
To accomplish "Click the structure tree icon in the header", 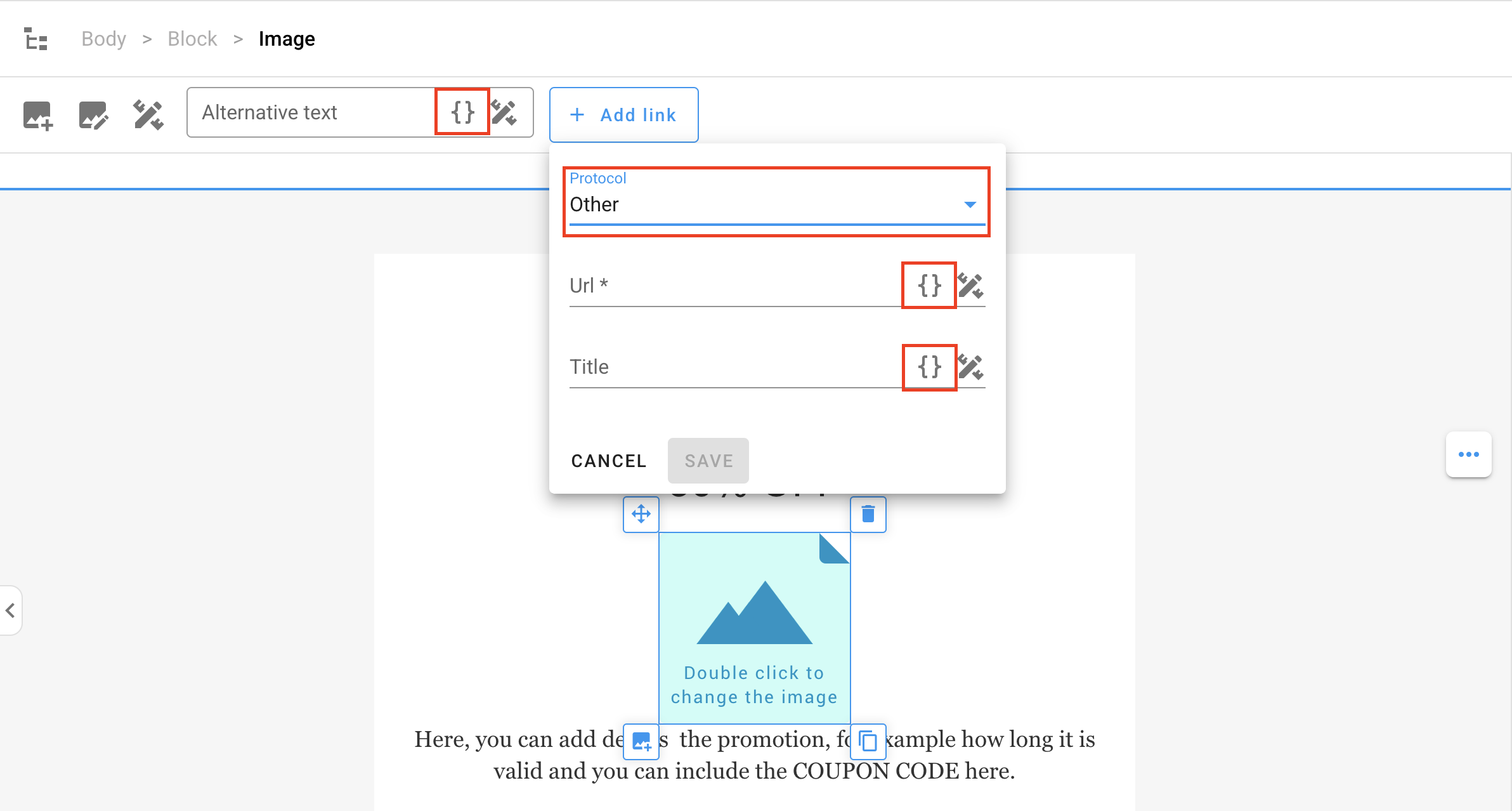I will 36,39.
